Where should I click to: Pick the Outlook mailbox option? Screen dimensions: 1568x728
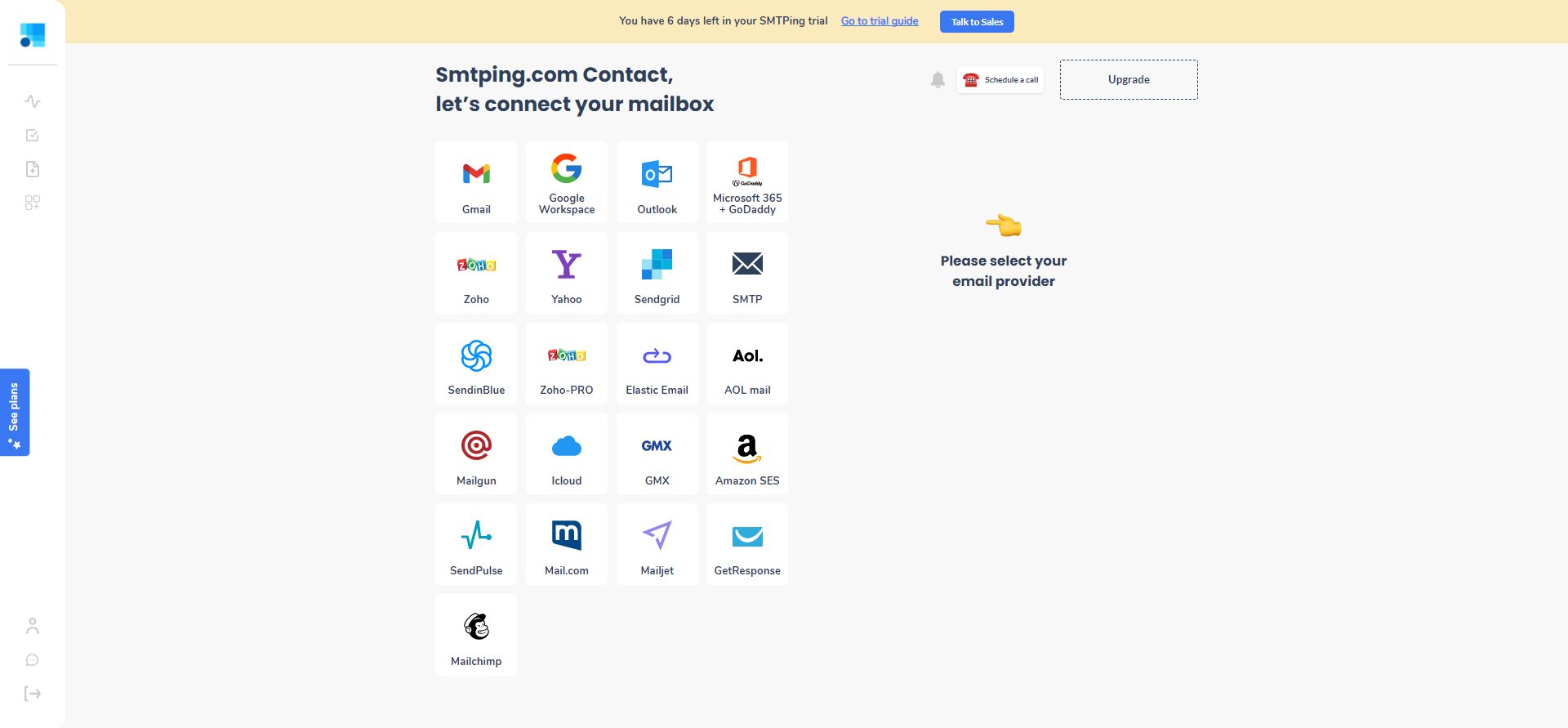click(657, 182)
